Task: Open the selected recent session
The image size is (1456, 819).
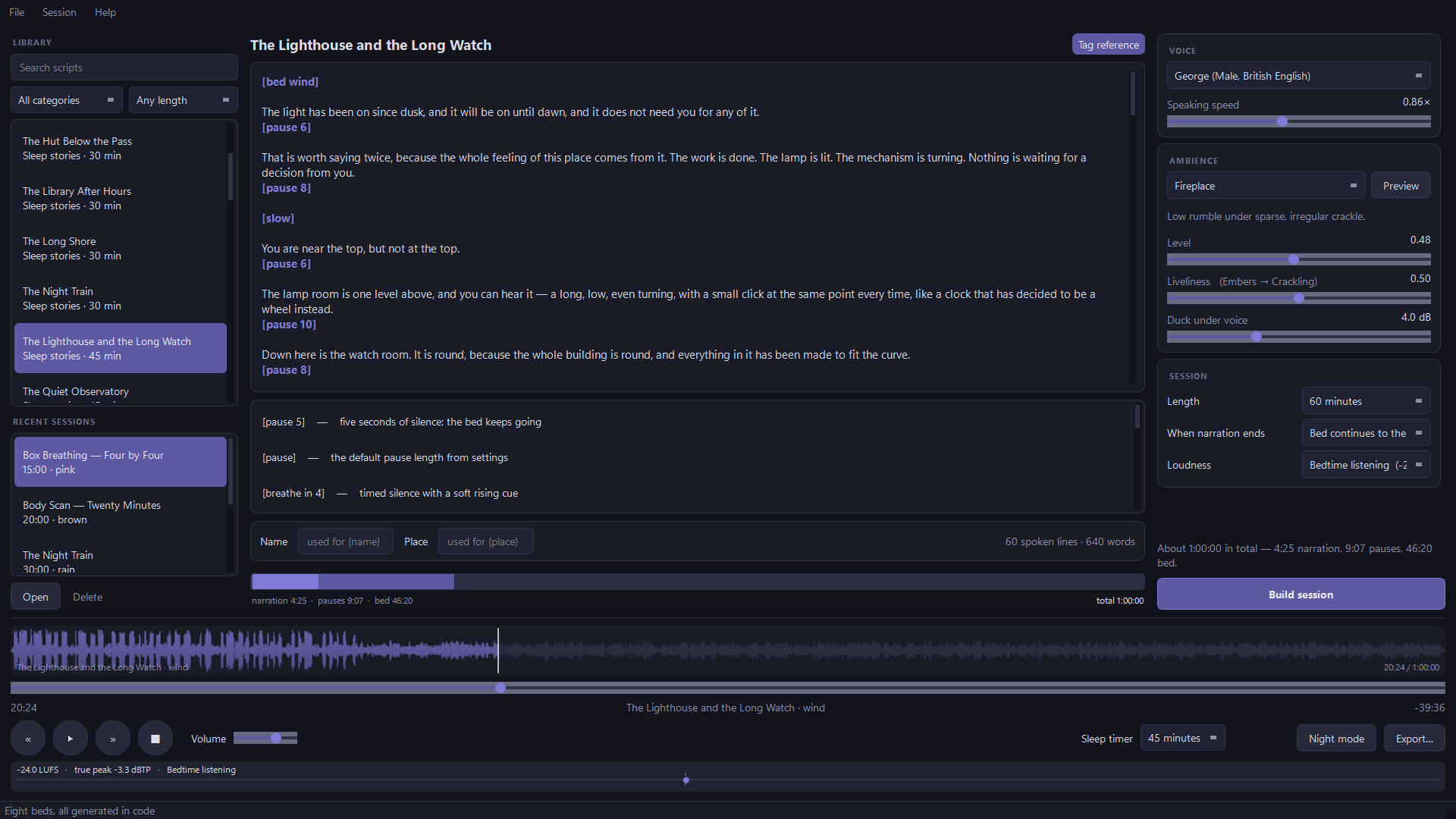Action: pos(36,597)
